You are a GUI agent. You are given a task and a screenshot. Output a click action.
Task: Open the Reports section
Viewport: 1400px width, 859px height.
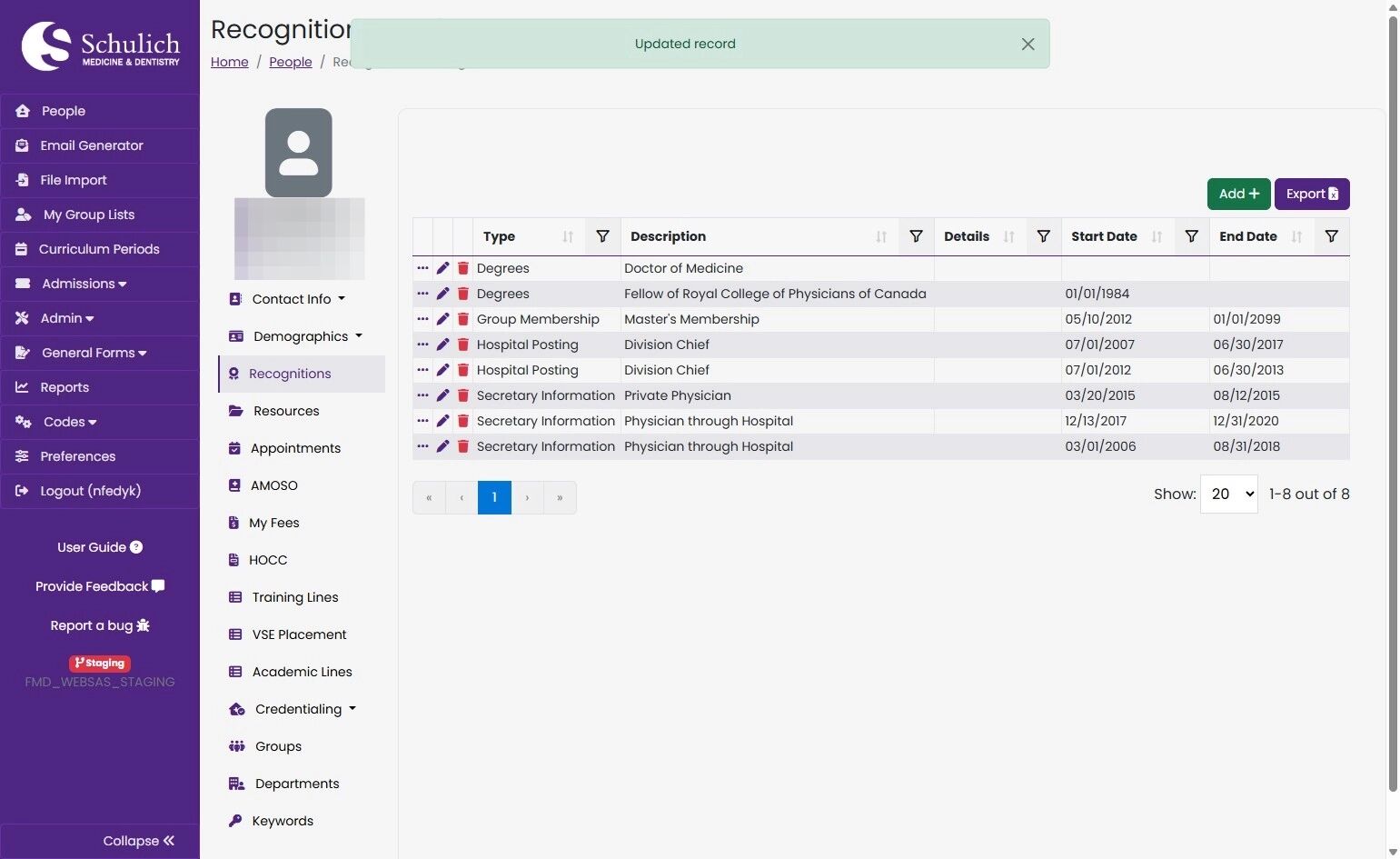coord(100,387)
